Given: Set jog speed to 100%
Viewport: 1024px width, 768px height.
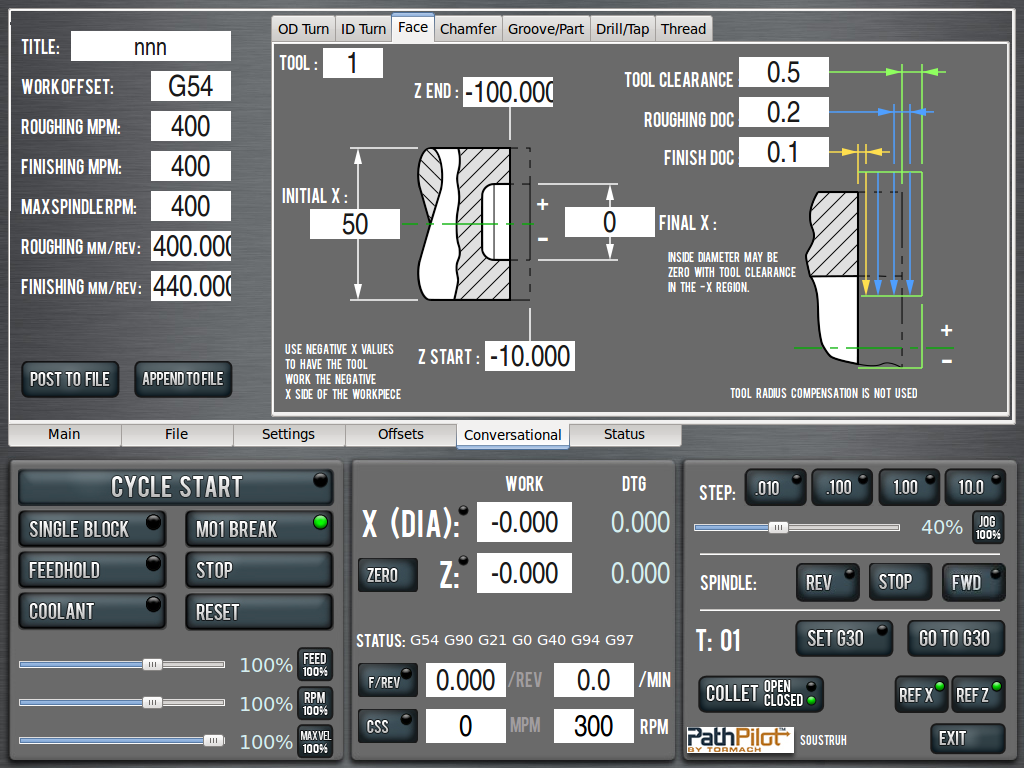Looking at the screenshot, I should tap(987, 527).
